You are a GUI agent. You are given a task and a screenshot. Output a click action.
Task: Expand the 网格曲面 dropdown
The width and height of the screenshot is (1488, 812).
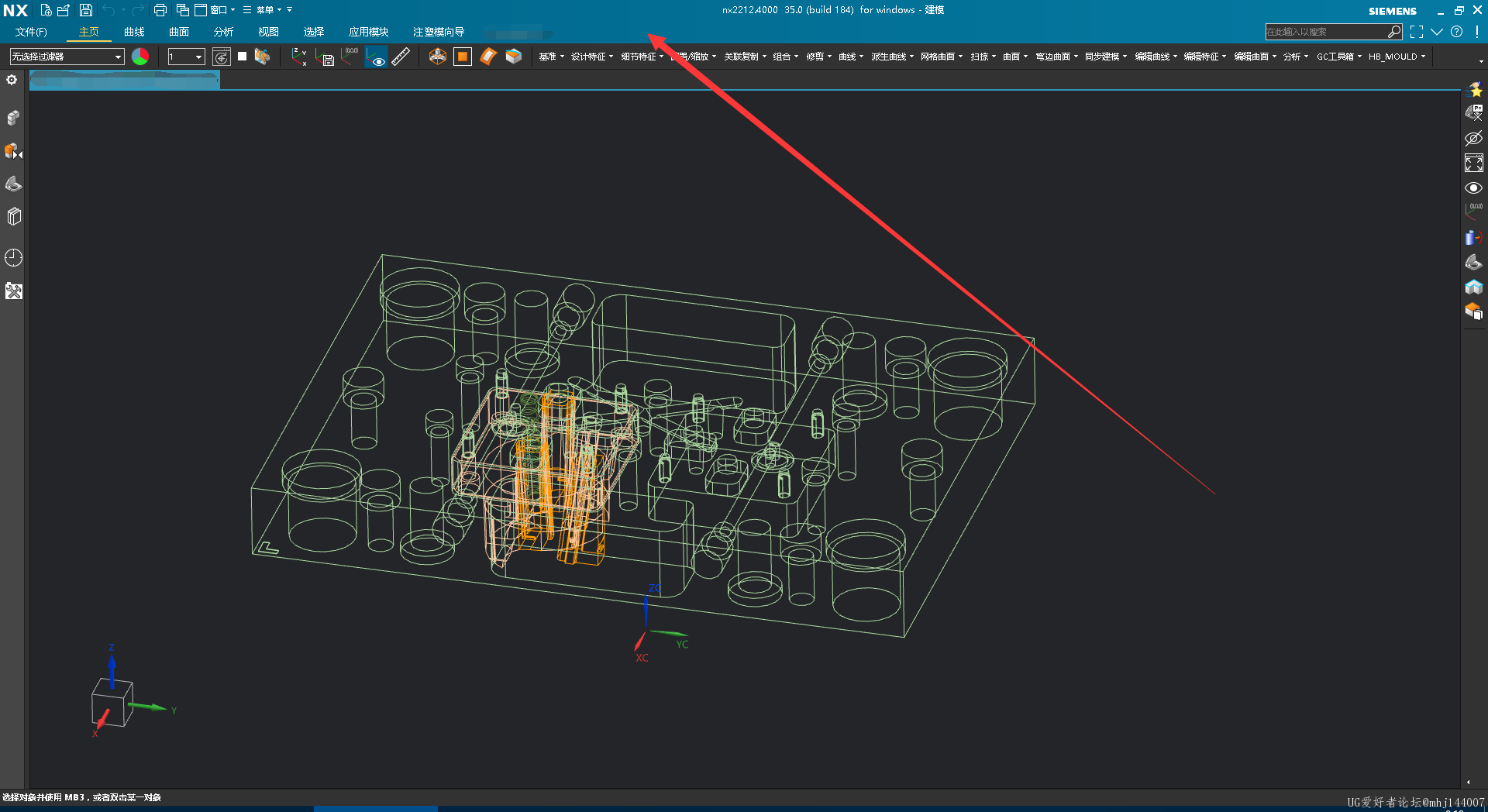(x=942, y=57)
